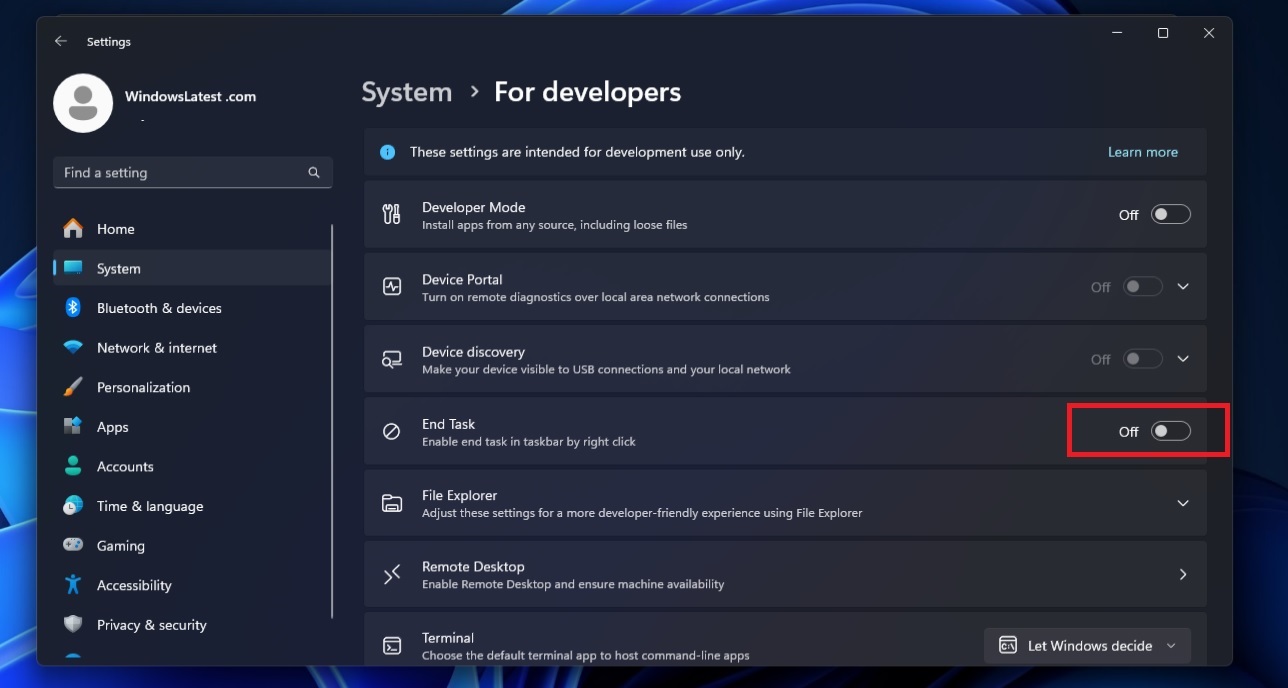Viewport: 1288px width, 688px height.
Task: Open the default Terminal dropdown
Action: pos(1087,645)
